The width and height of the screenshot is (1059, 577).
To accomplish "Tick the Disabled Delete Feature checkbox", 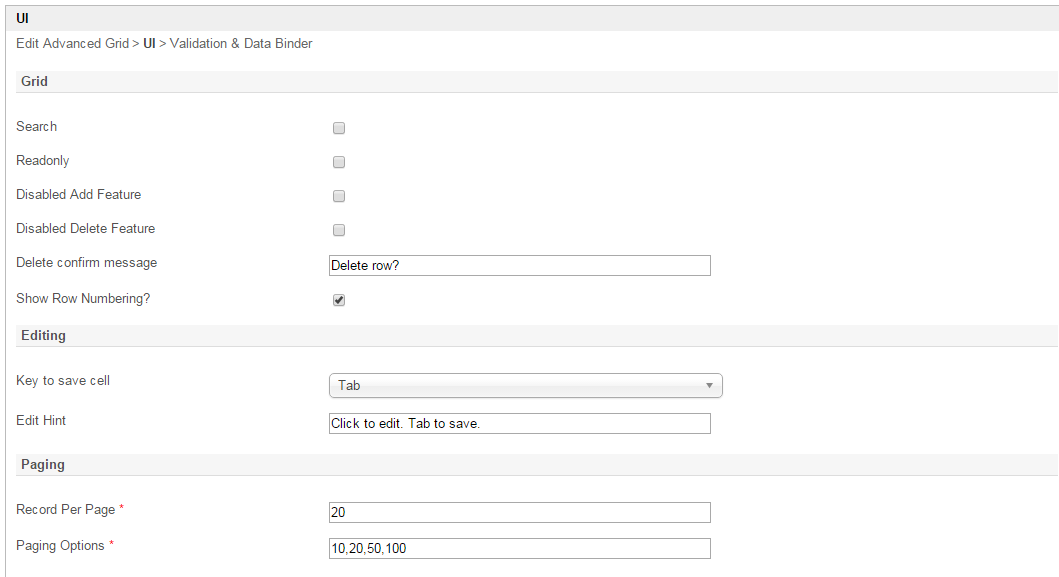I will click(x=339, y=230).
